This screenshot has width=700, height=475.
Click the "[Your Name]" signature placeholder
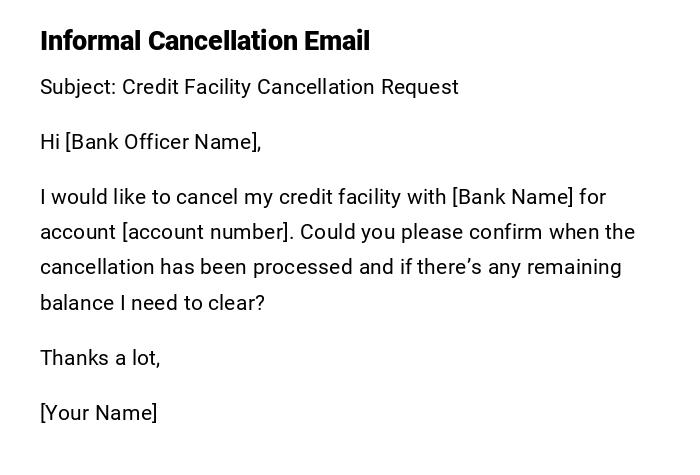99,413
